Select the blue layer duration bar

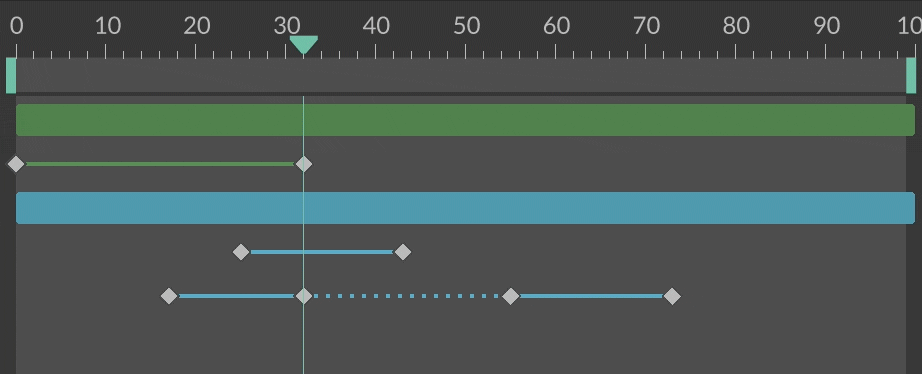(x=465, y=208)
